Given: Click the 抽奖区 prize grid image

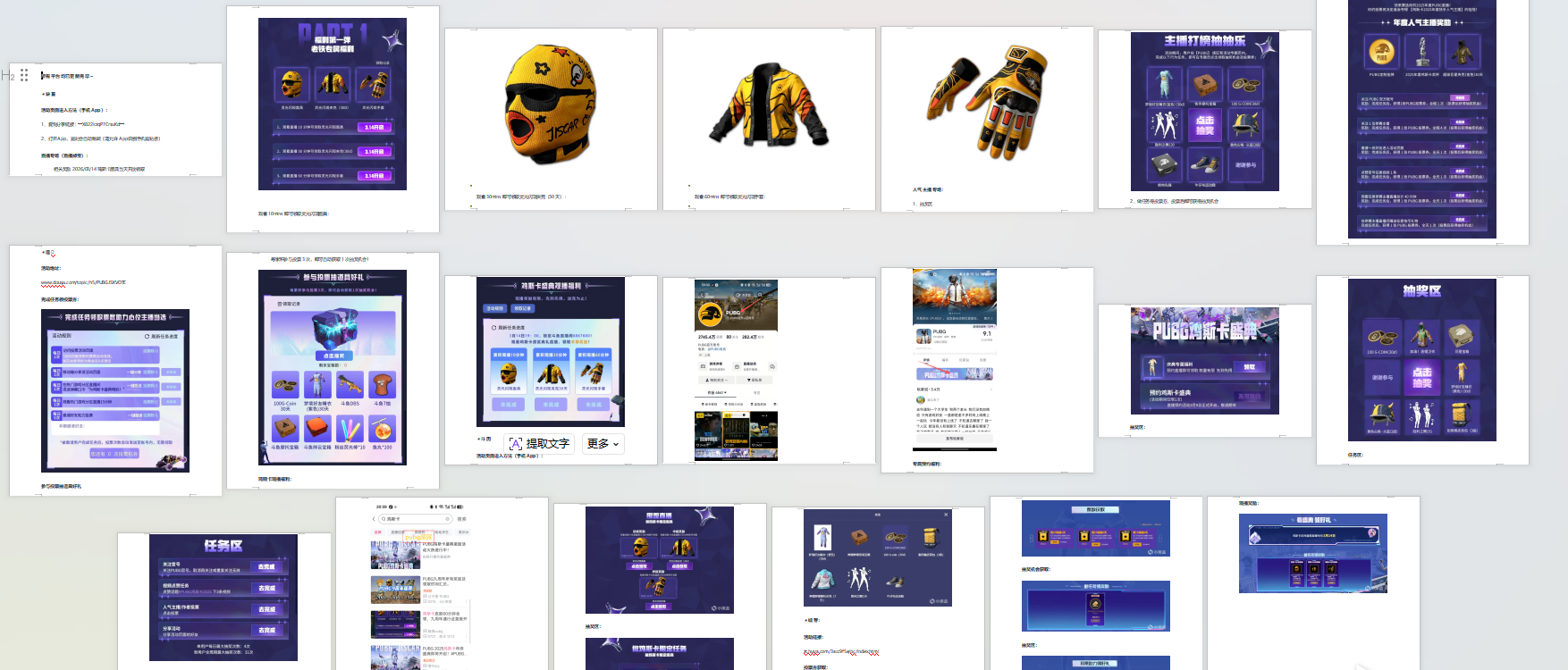Looking at the screenshot, I should 1421,360.
